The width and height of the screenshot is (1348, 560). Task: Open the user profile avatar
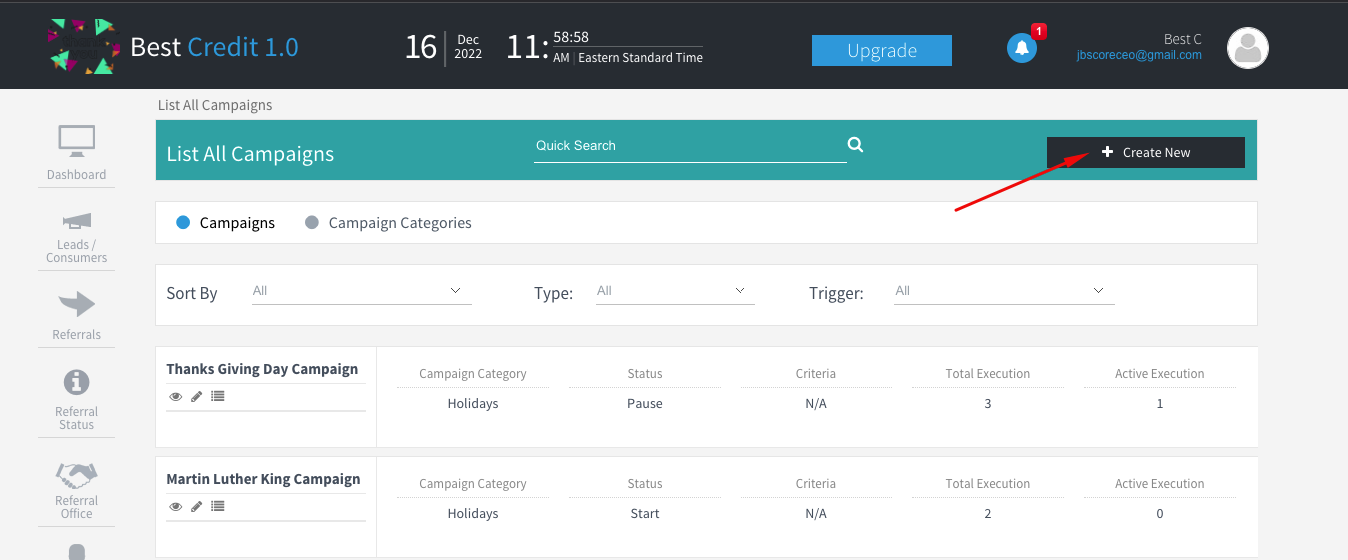click(1247, 48)
